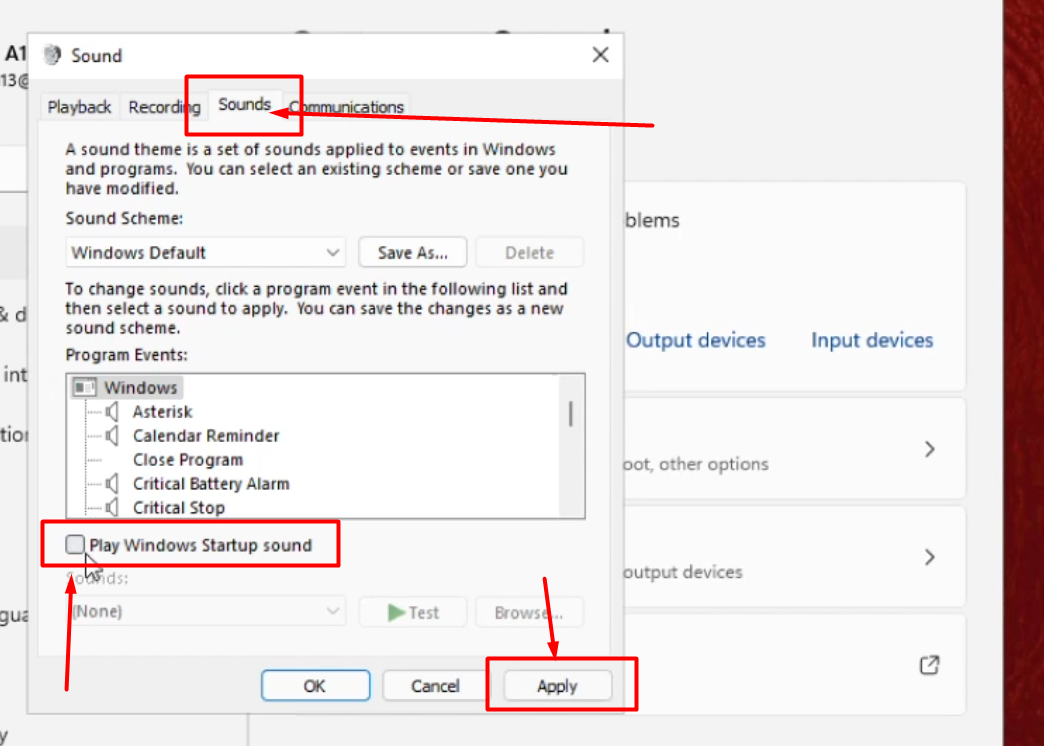Select the Calendar Reminder program event
This screenshot has height=746, width=1044.
pyautogui.click(x=206, y=436)
